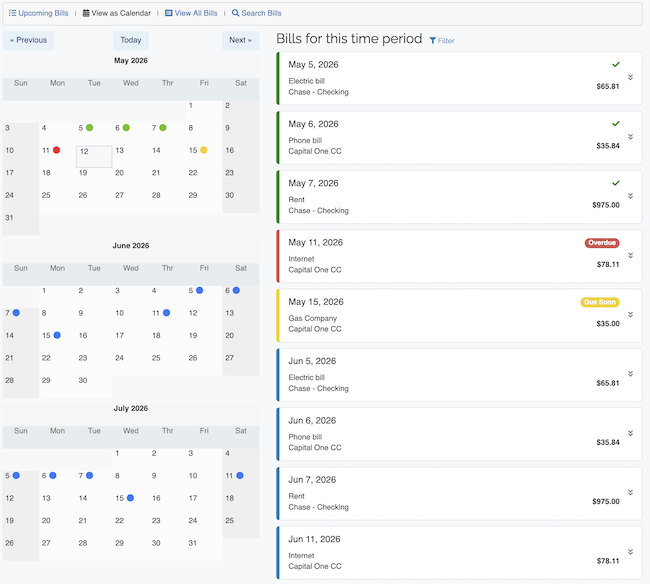This screenshot has width=650, height=584.
Task: Click the blue dot on June 15
Action: (57, 335)
